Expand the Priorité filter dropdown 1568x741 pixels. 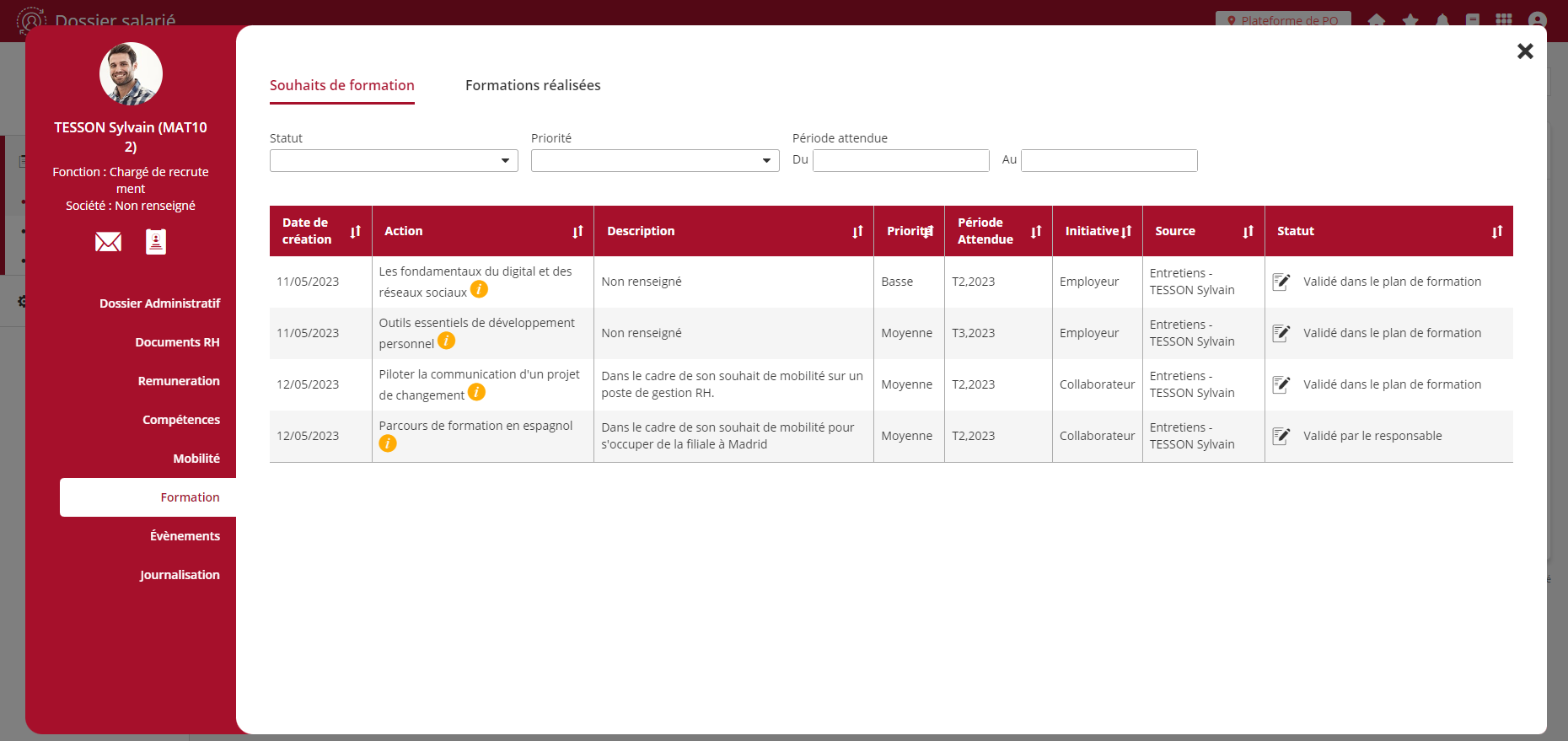(655, 161)
